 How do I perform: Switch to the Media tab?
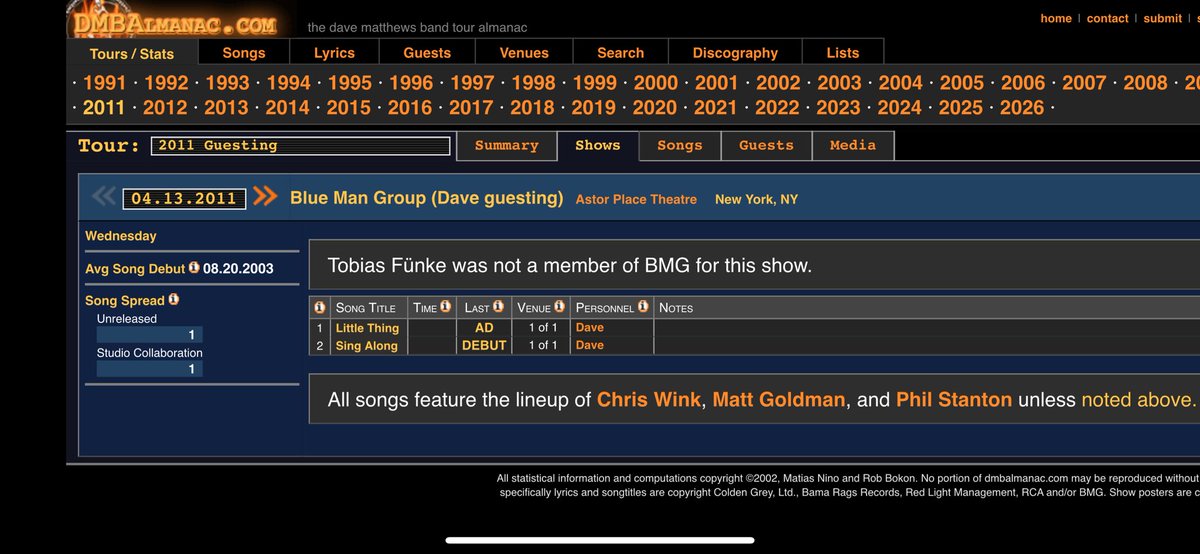[853, 146]
